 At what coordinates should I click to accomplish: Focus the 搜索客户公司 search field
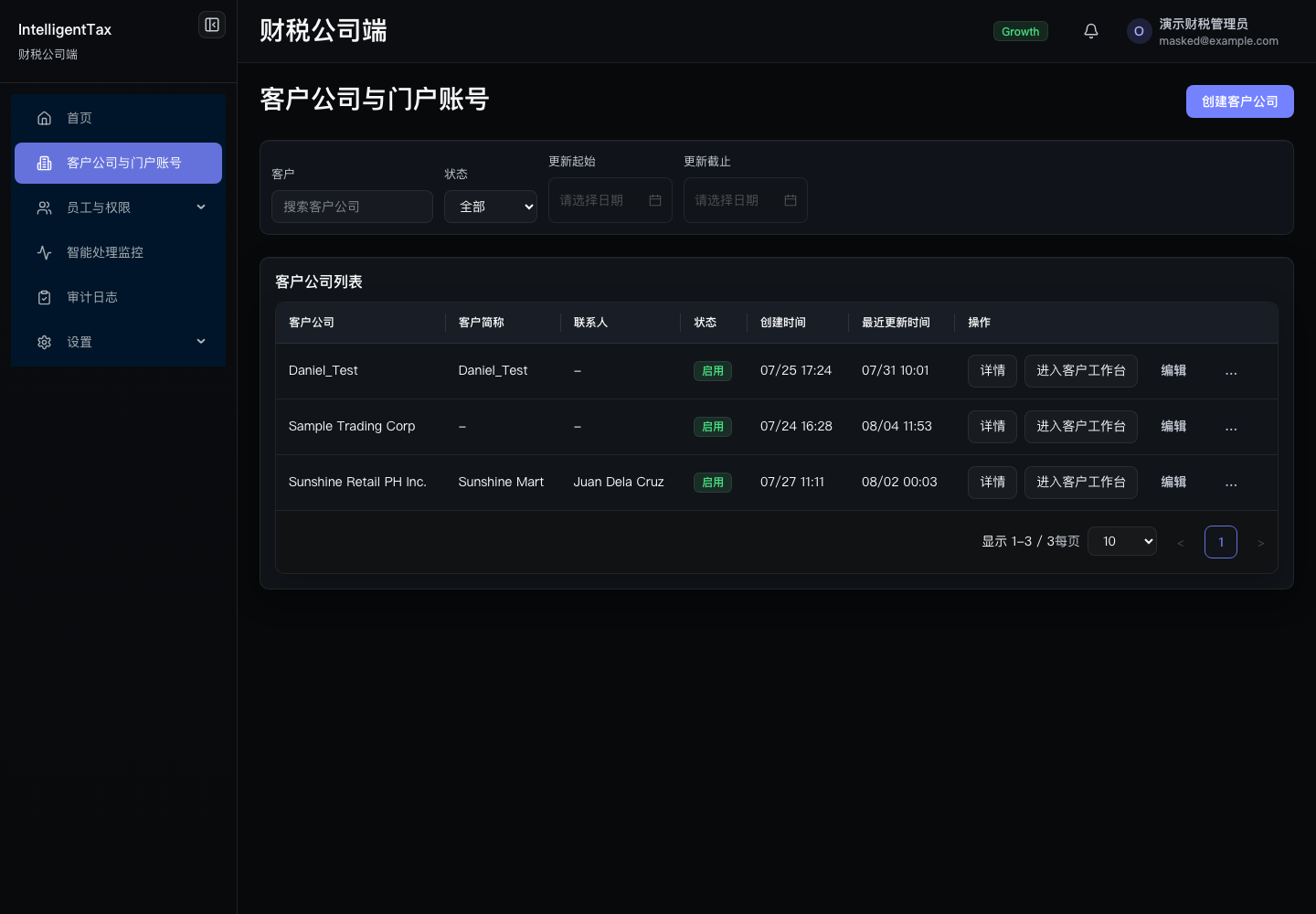[x=352, y=207]
